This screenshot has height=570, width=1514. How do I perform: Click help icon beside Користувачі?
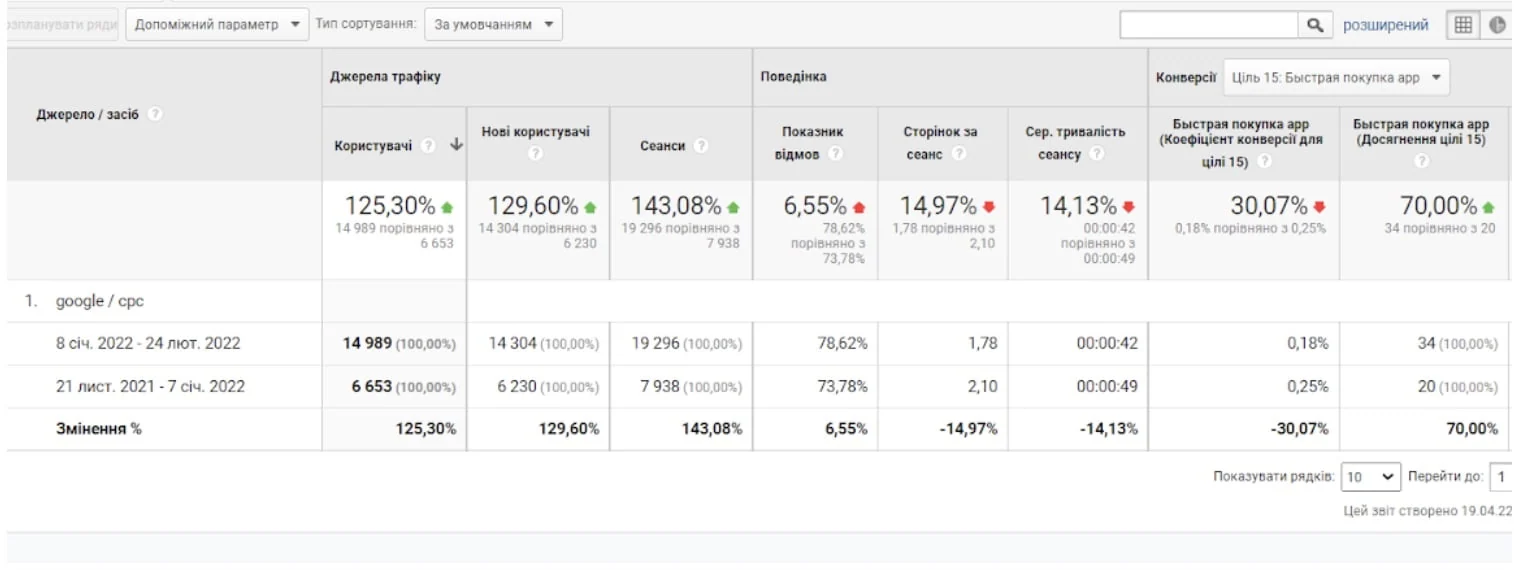[x=428, y=145]
